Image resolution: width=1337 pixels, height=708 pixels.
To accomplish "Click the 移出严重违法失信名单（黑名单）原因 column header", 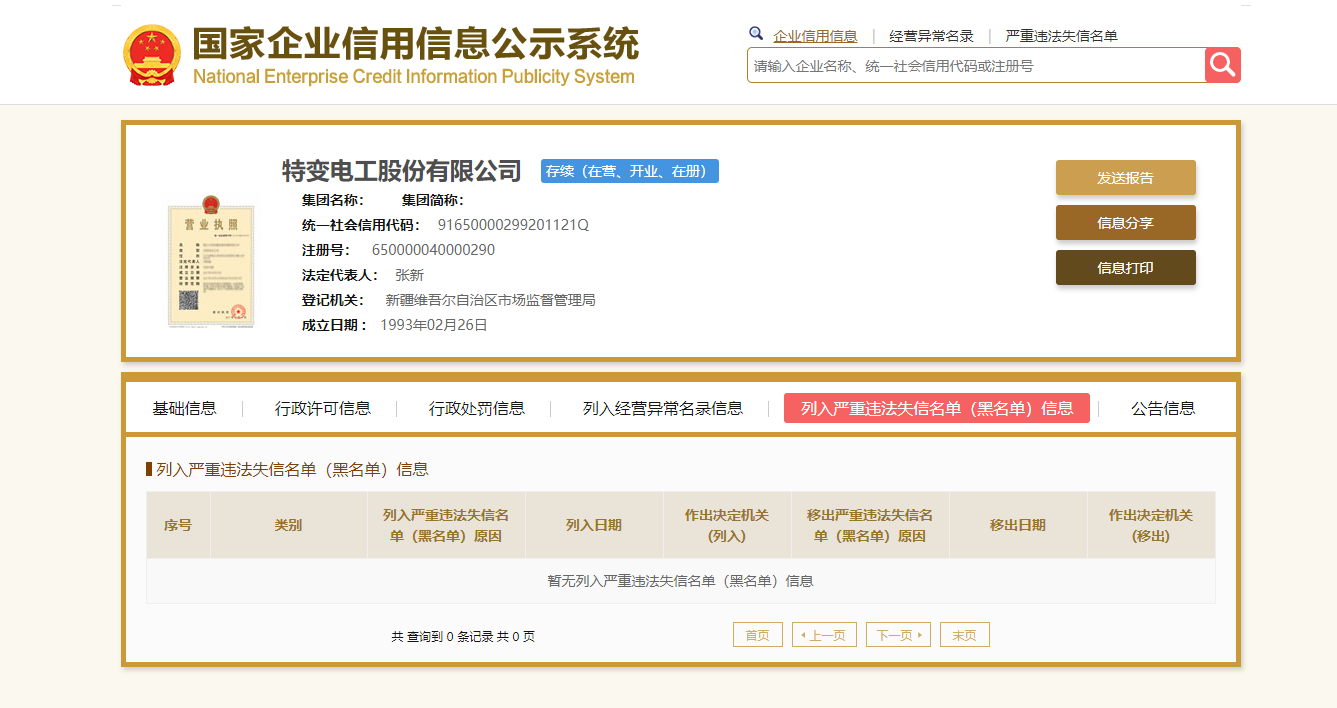I will point(870,525).
